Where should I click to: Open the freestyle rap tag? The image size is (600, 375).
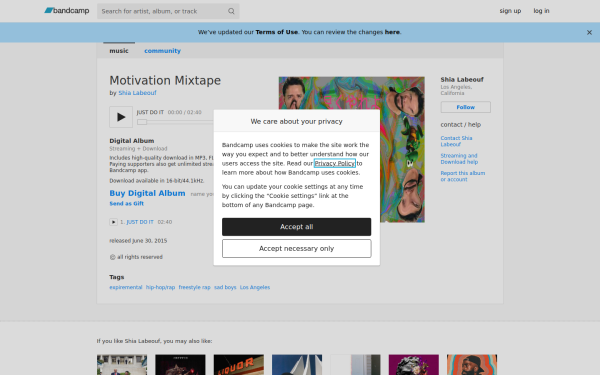[x=194, y=287]
